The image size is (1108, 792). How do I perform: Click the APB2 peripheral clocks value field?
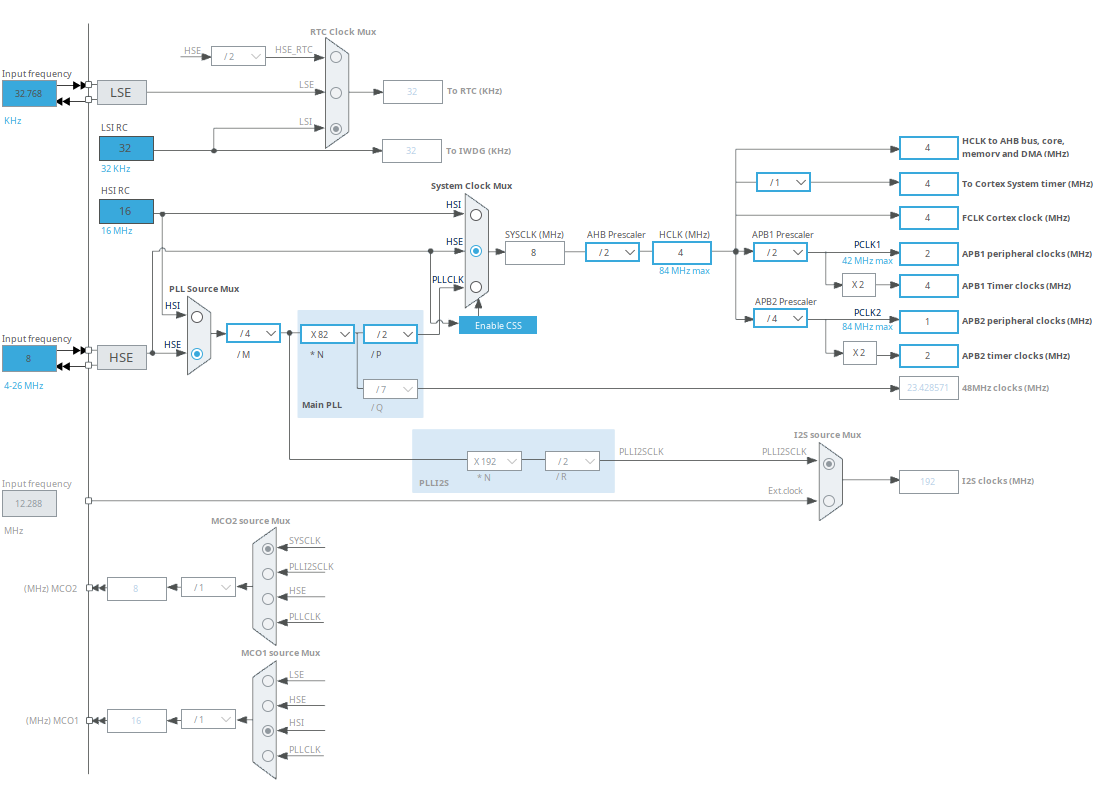coord(929,321)
